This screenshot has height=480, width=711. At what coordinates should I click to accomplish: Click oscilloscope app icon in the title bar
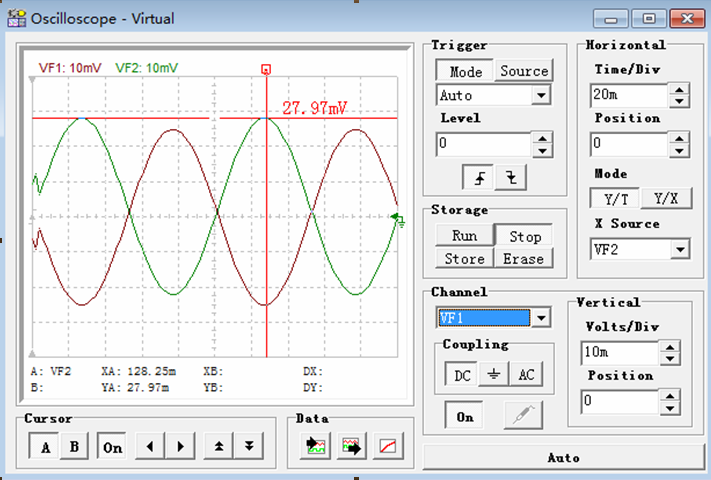pos(17,18)
